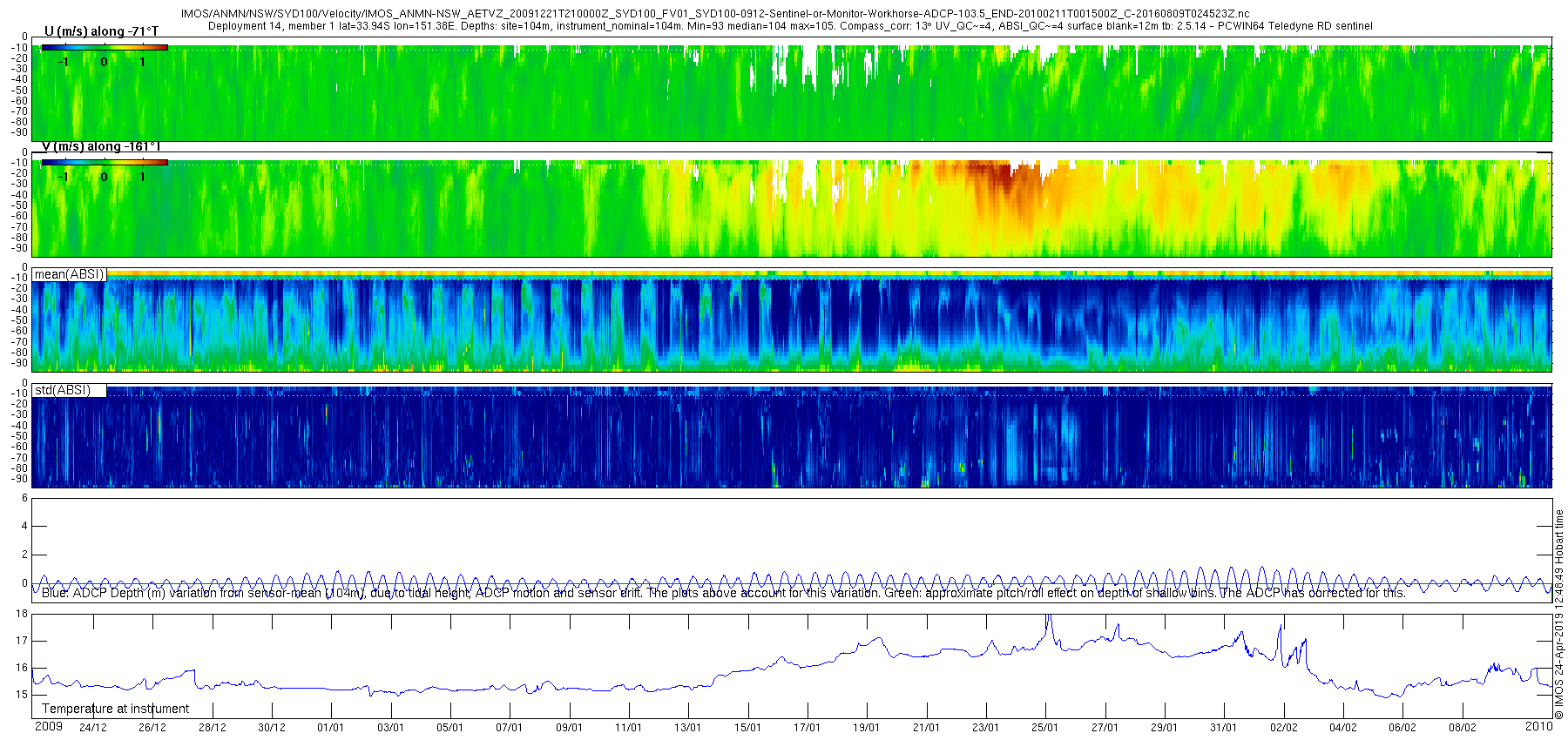Click the 08/02 date tick label

pyautogui.click(x=1462, y=728)
